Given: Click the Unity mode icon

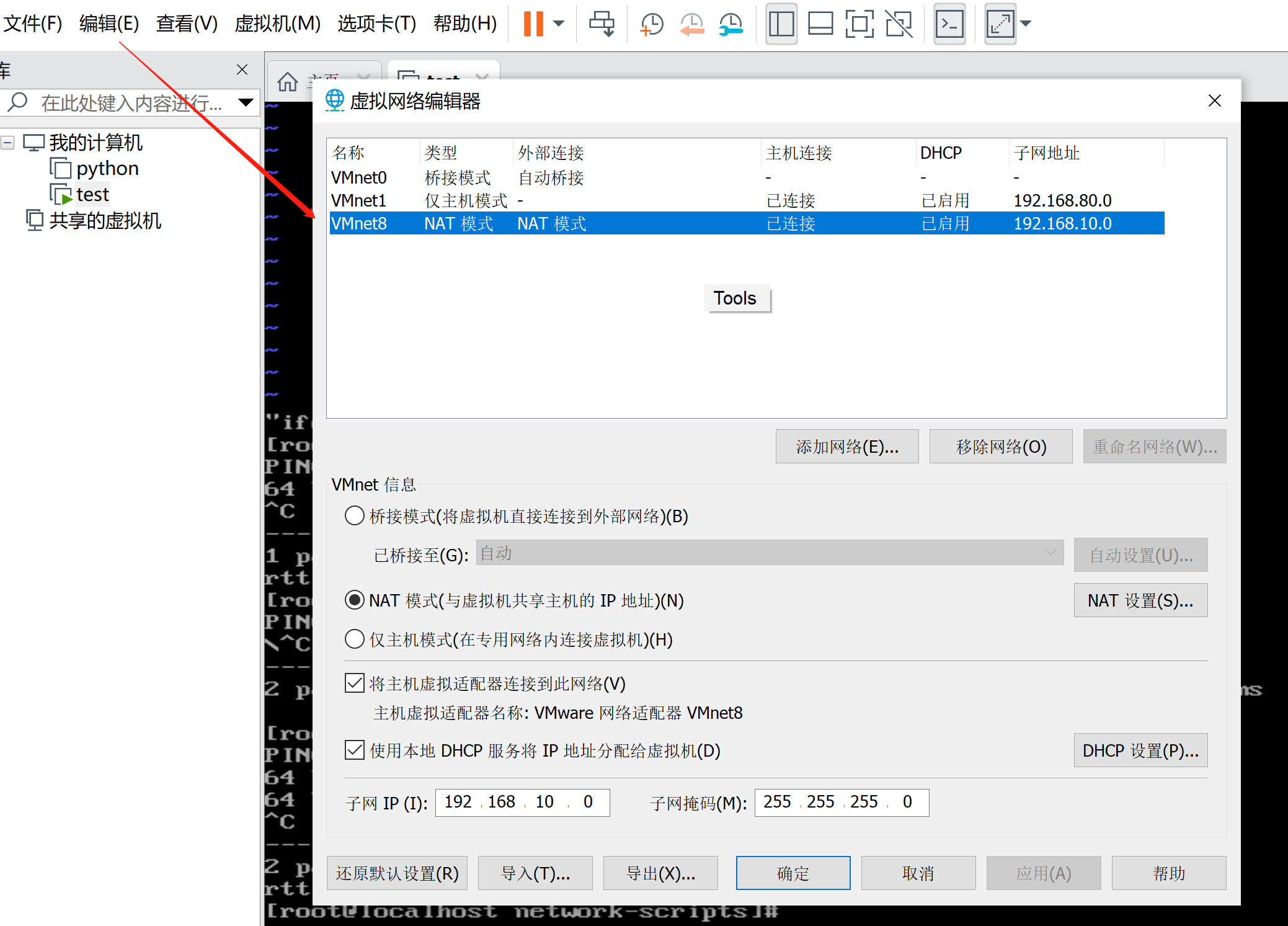Looking at the screenshot, I should click(x=899, y=24).
